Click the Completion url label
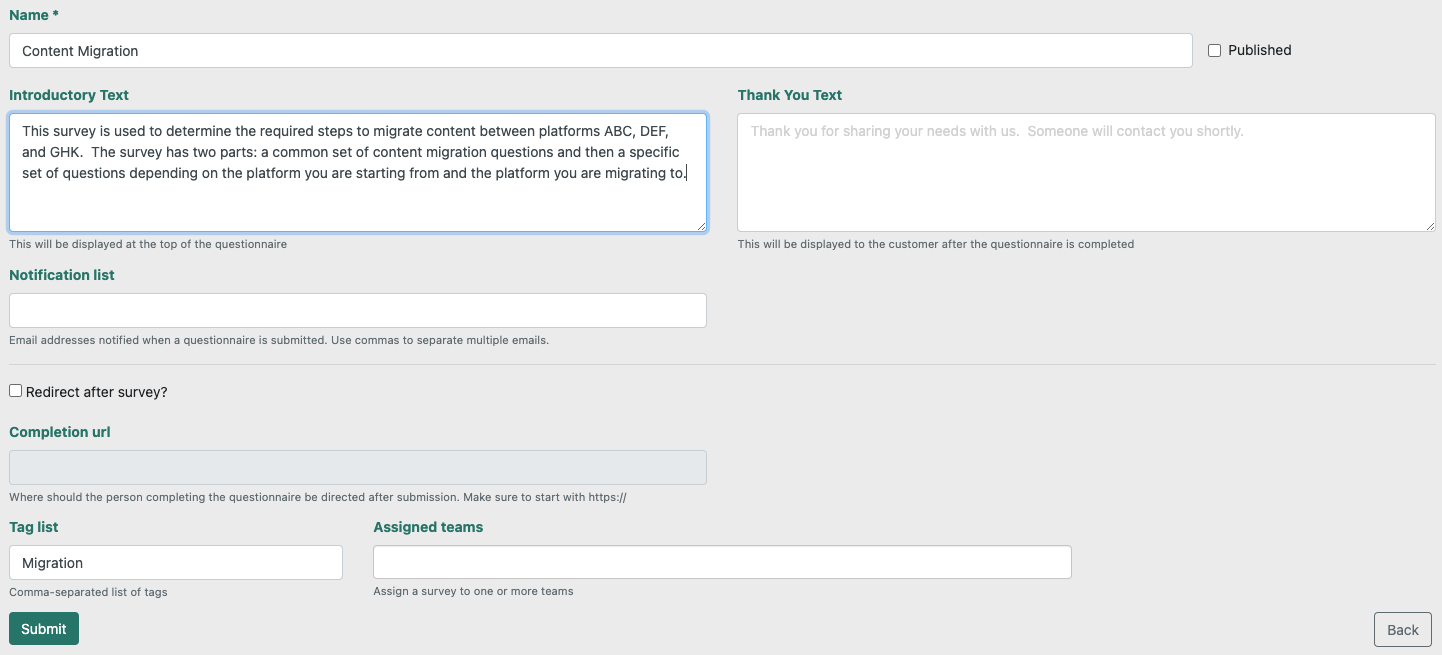This screenshot has height=655, width=1442. (x=59, y=431)
